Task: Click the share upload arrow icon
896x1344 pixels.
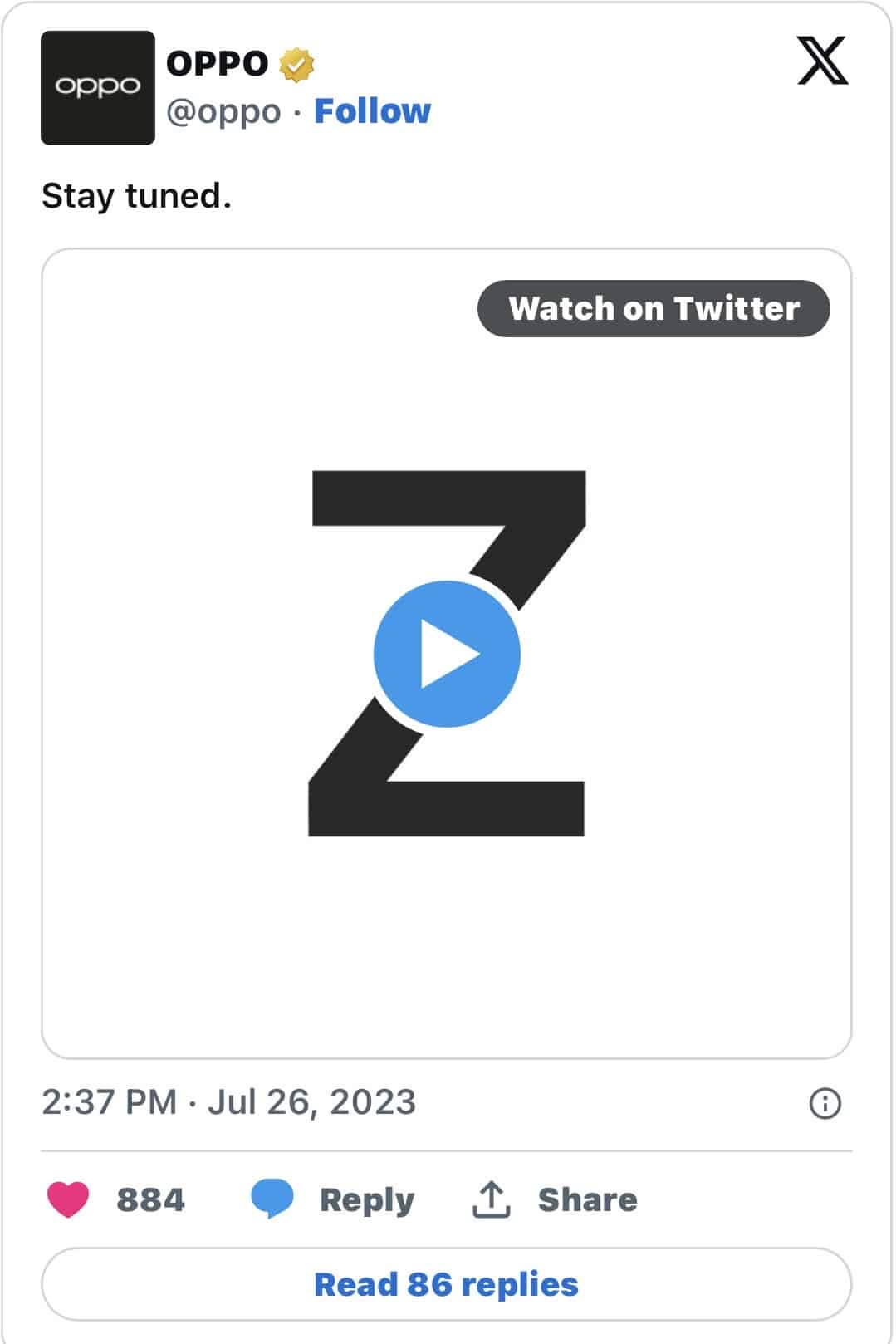Action: (x=492, y=1199)
